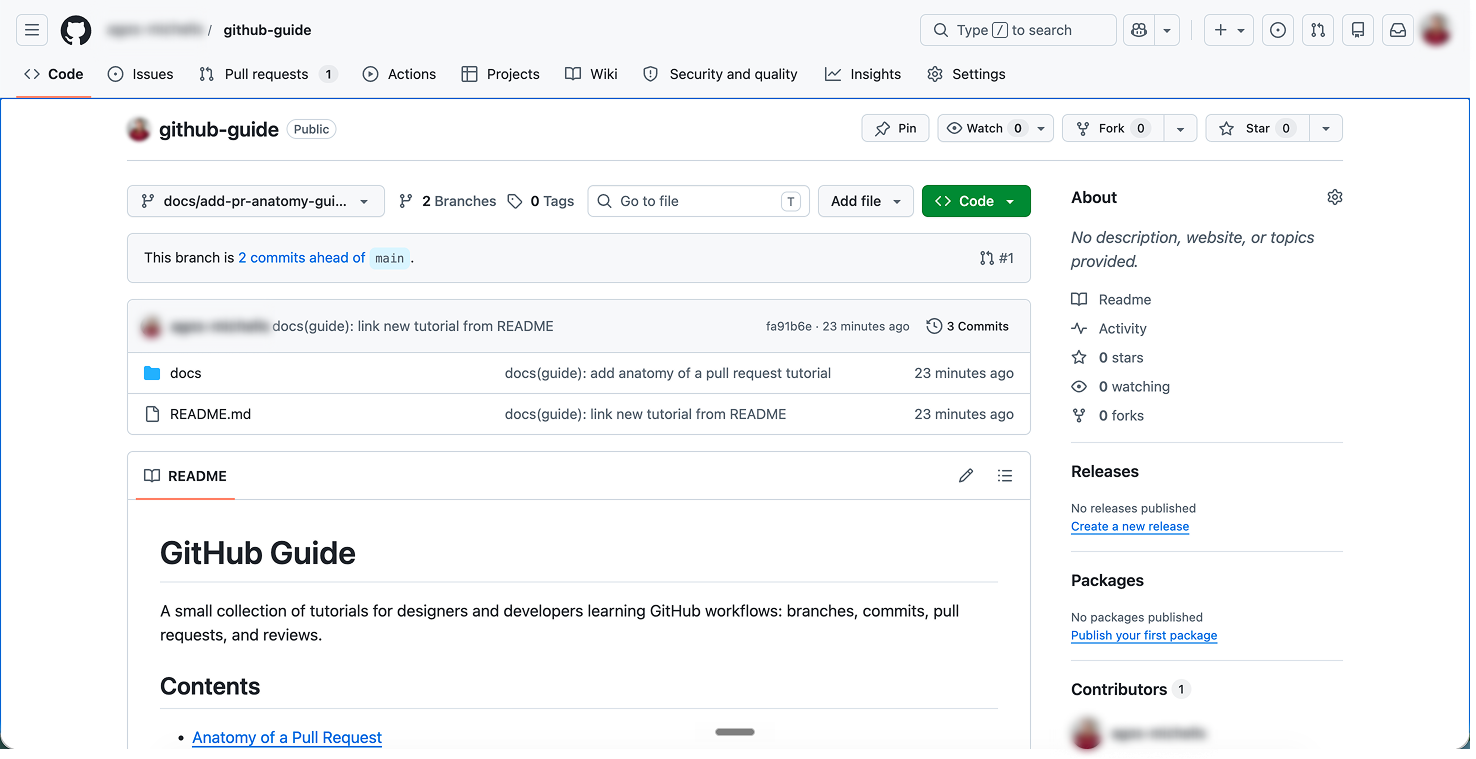
Task: Open the Insights tab
Action: click(x=863, y=74)
